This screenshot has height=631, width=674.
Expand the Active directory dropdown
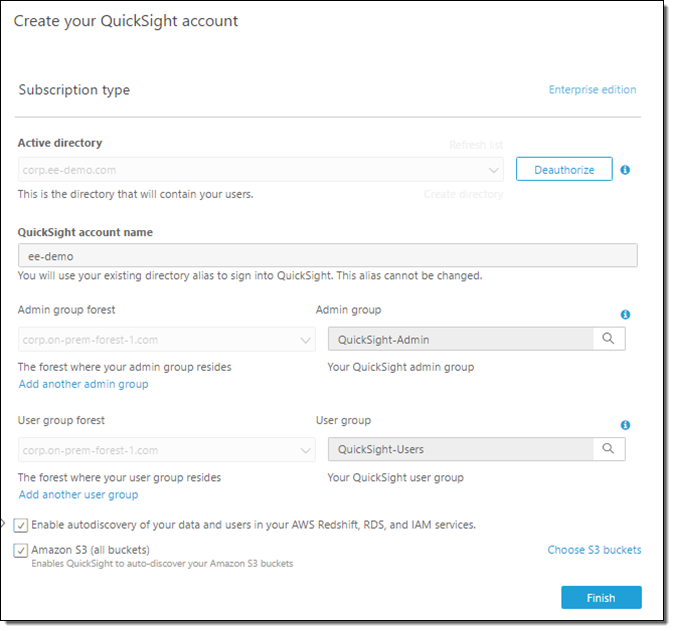(x=494, y=170)
